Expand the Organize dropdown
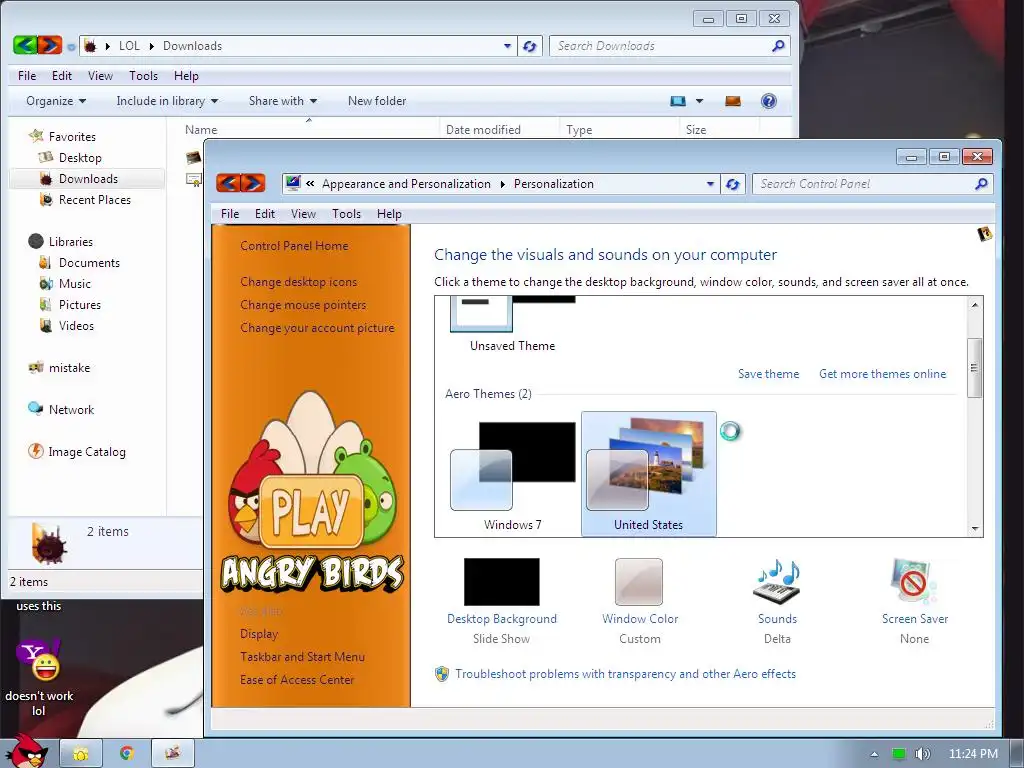Screen dimensions: 1024x768 [x=56, y=101]
